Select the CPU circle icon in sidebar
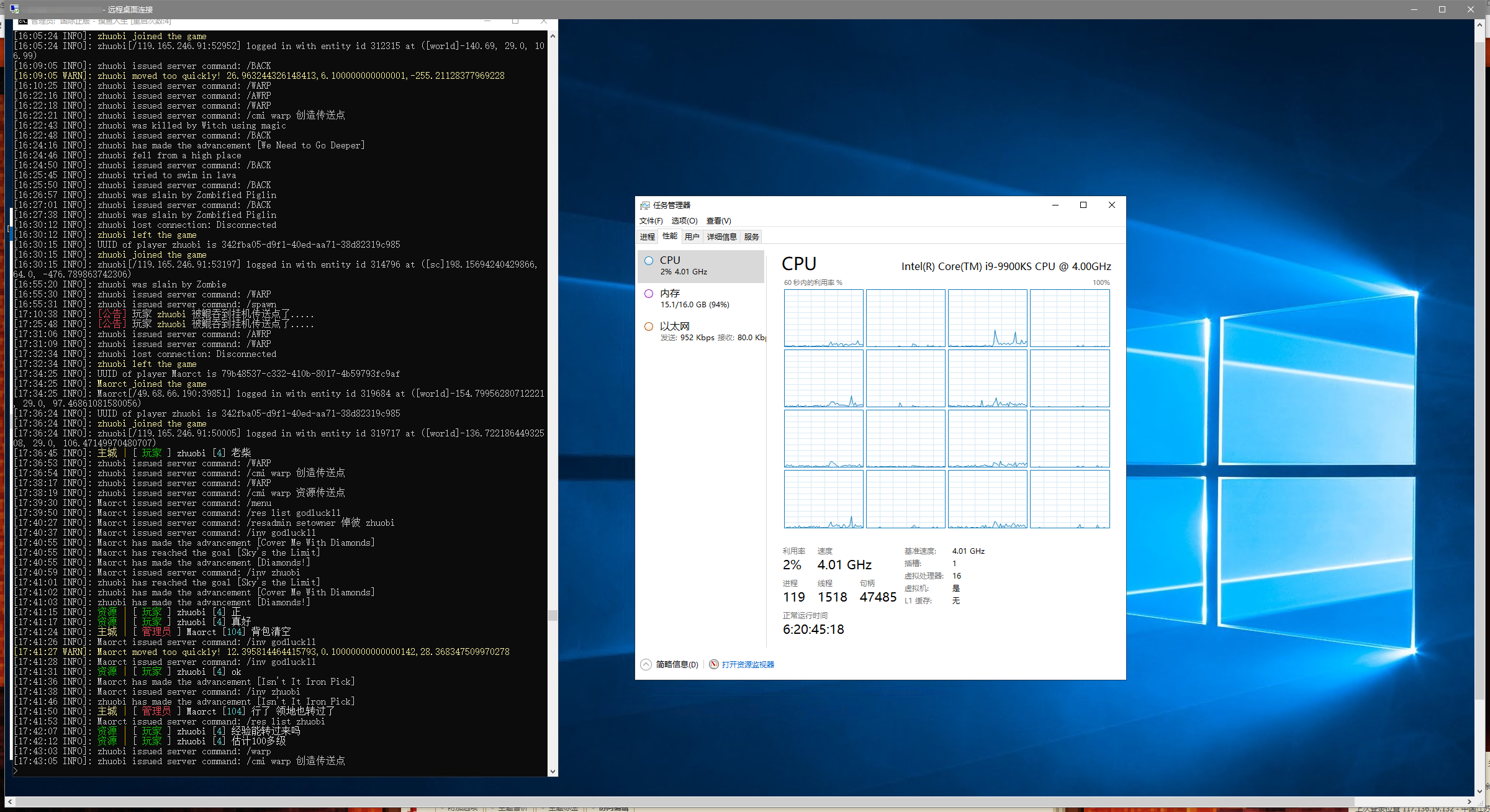1490x812 pixels. [x=649, y=261]
